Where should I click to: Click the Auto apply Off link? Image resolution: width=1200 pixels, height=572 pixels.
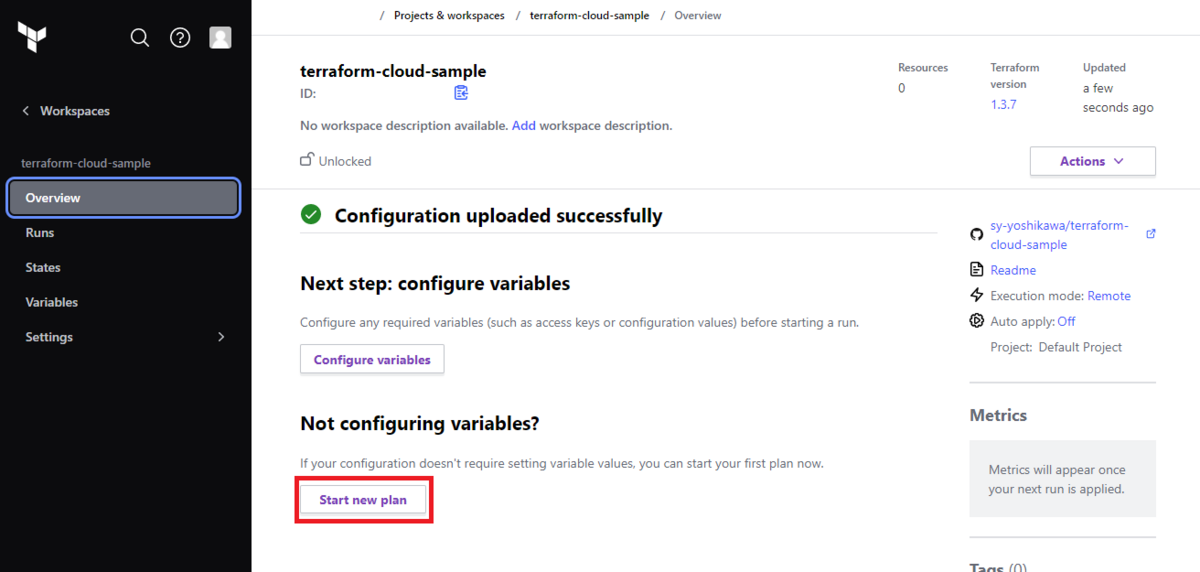[1066, 321]
